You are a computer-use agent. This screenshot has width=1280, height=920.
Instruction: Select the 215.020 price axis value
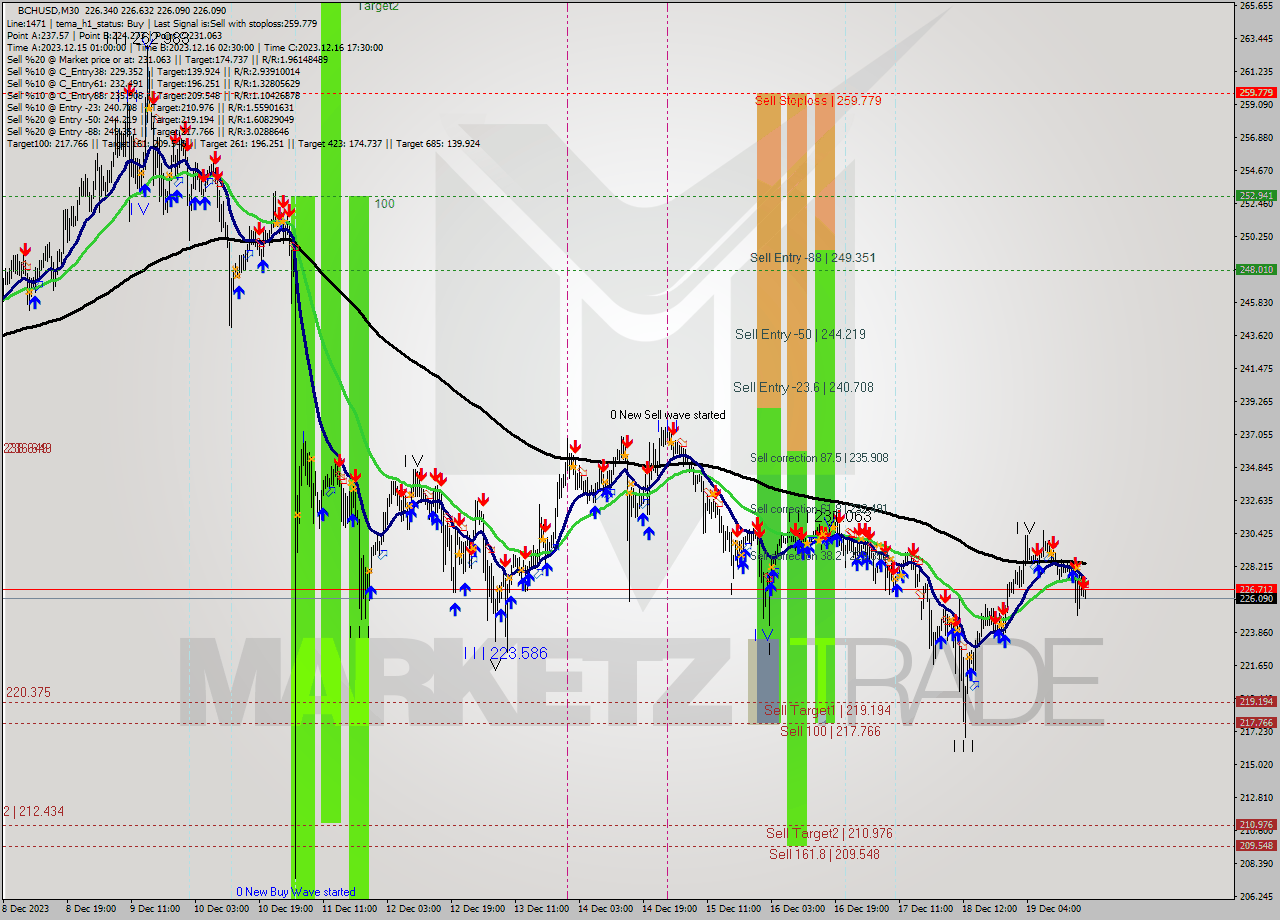1256,764
